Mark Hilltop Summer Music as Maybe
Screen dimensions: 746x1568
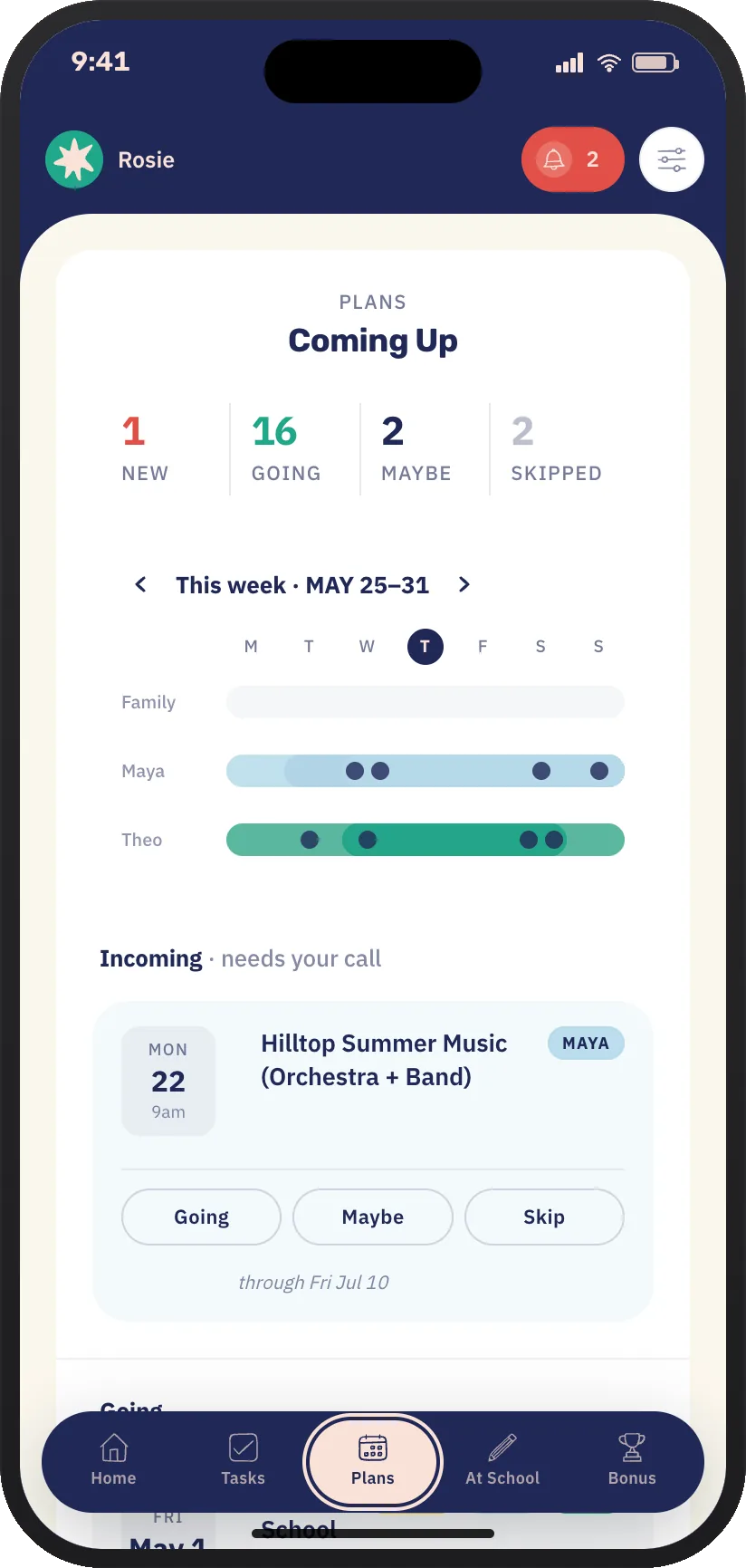(x=373, y=1217)
